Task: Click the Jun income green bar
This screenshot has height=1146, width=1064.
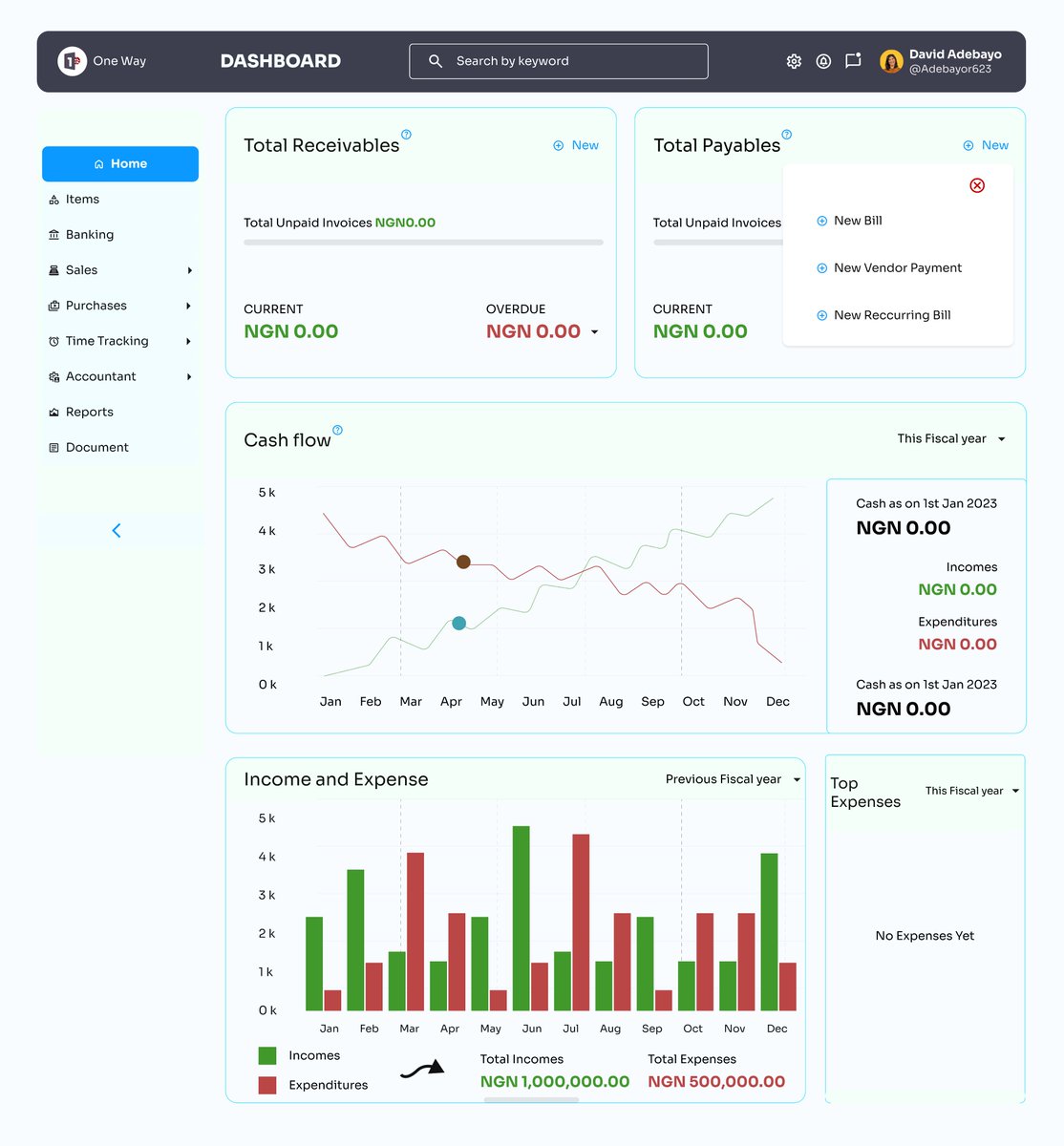Action: pyautogui.click(x=521, y=918)
